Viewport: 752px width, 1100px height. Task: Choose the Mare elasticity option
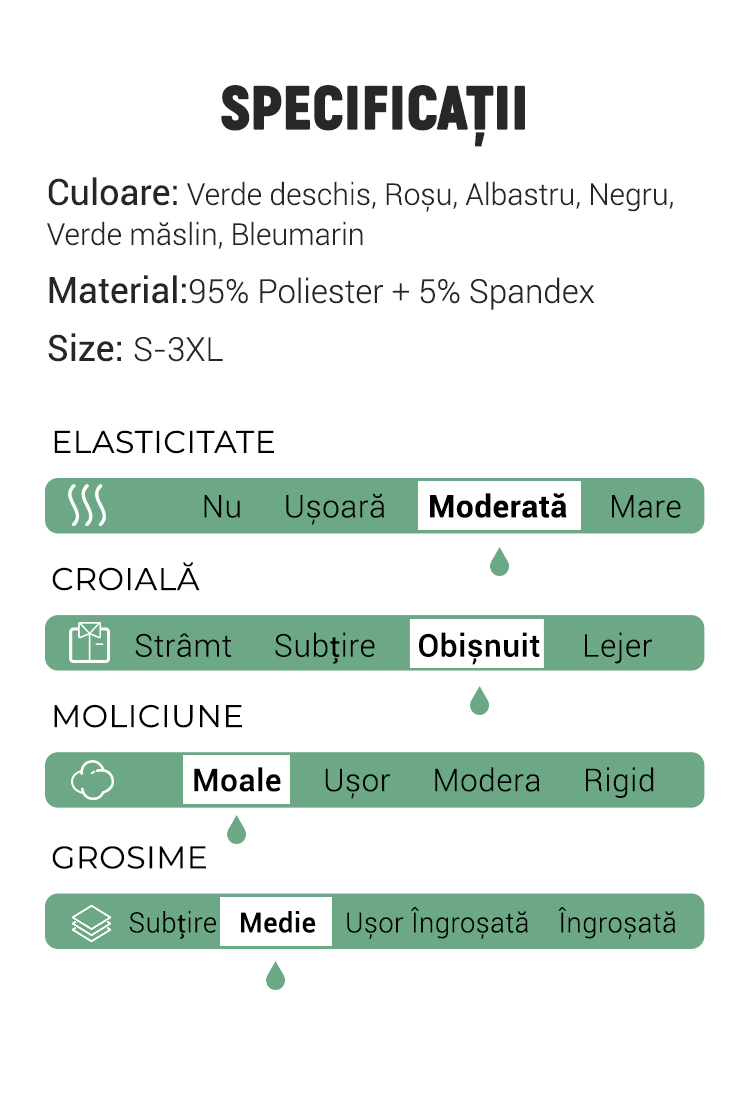coord(645,507)
